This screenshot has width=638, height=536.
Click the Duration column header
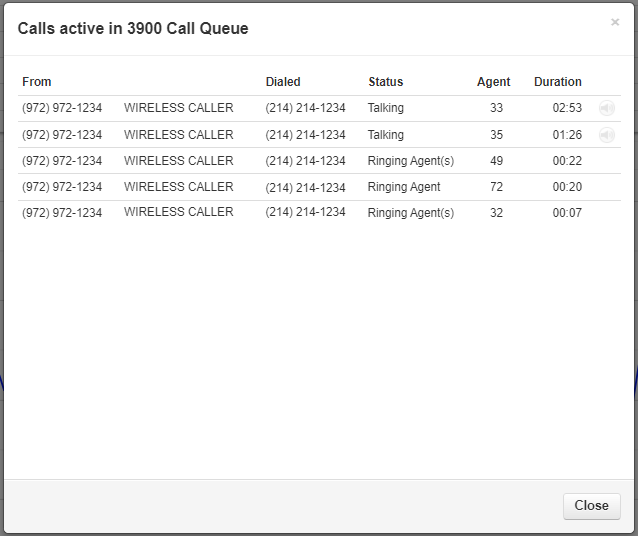coord(558,82)
